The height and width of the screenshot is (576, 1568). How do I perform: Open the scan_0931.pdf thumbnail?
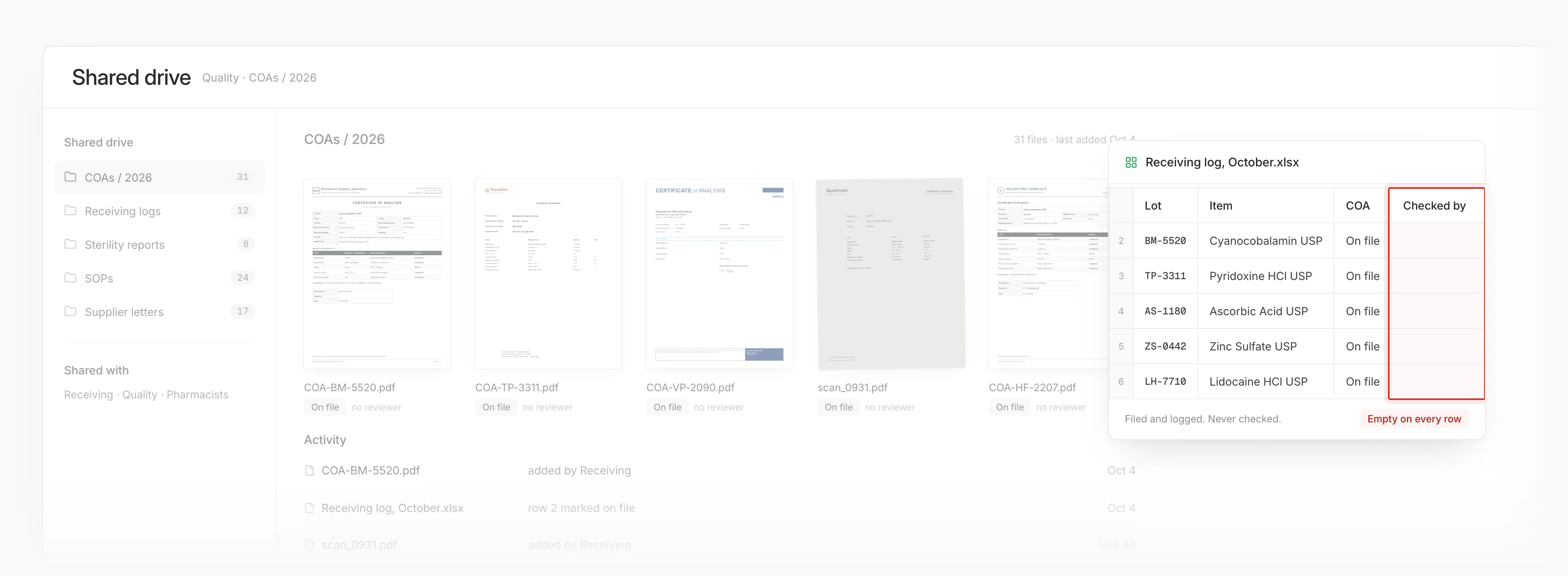(891, 274)
